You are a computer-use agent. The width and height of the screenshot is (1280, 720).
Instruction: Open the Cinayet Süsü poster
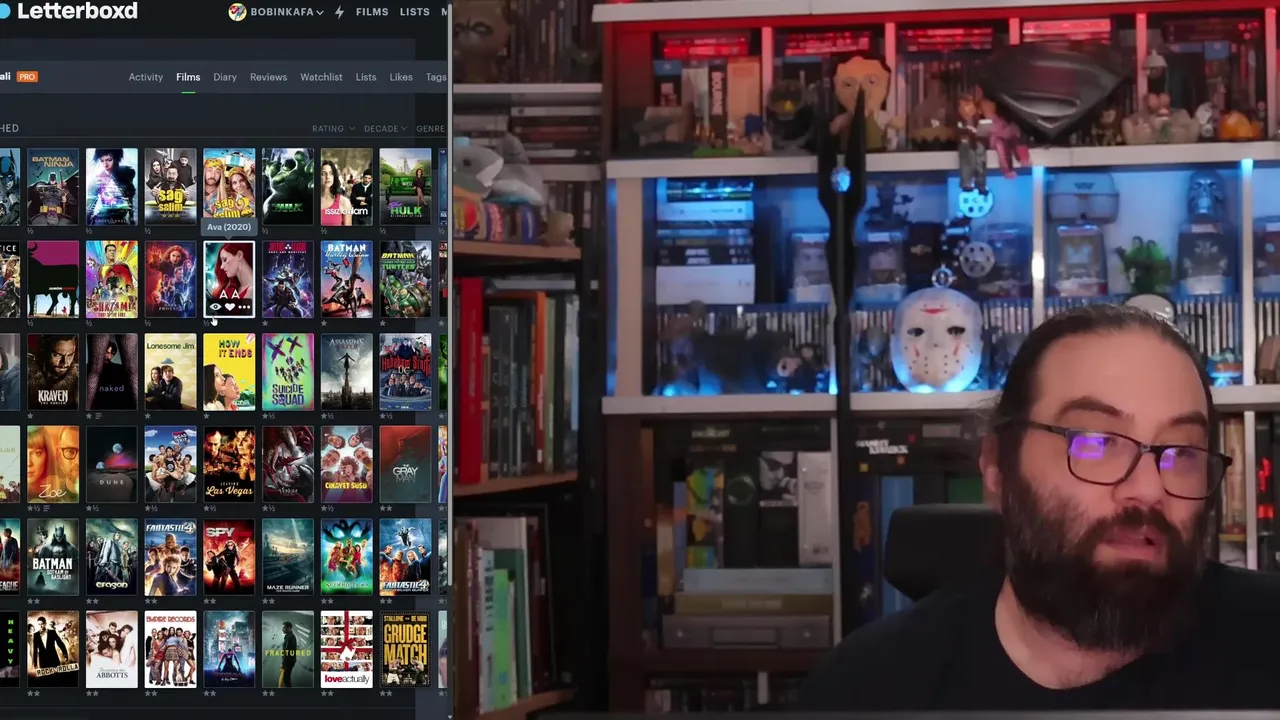(x=347, y=464)
